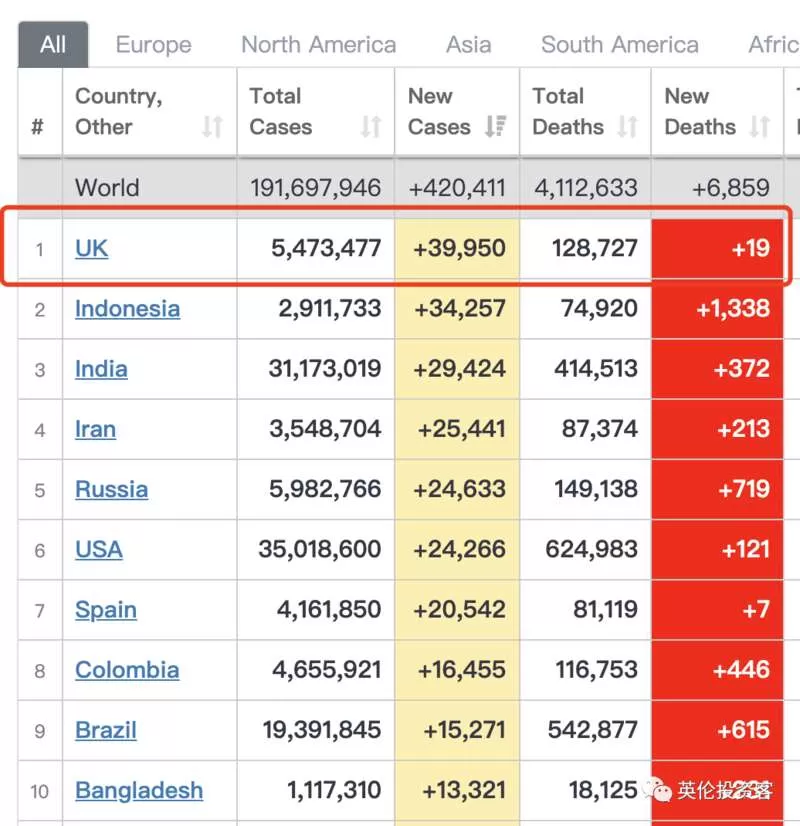Open the Indonesia country page
The height and width of the screenshot is (826, 800).
pos(127,309)
